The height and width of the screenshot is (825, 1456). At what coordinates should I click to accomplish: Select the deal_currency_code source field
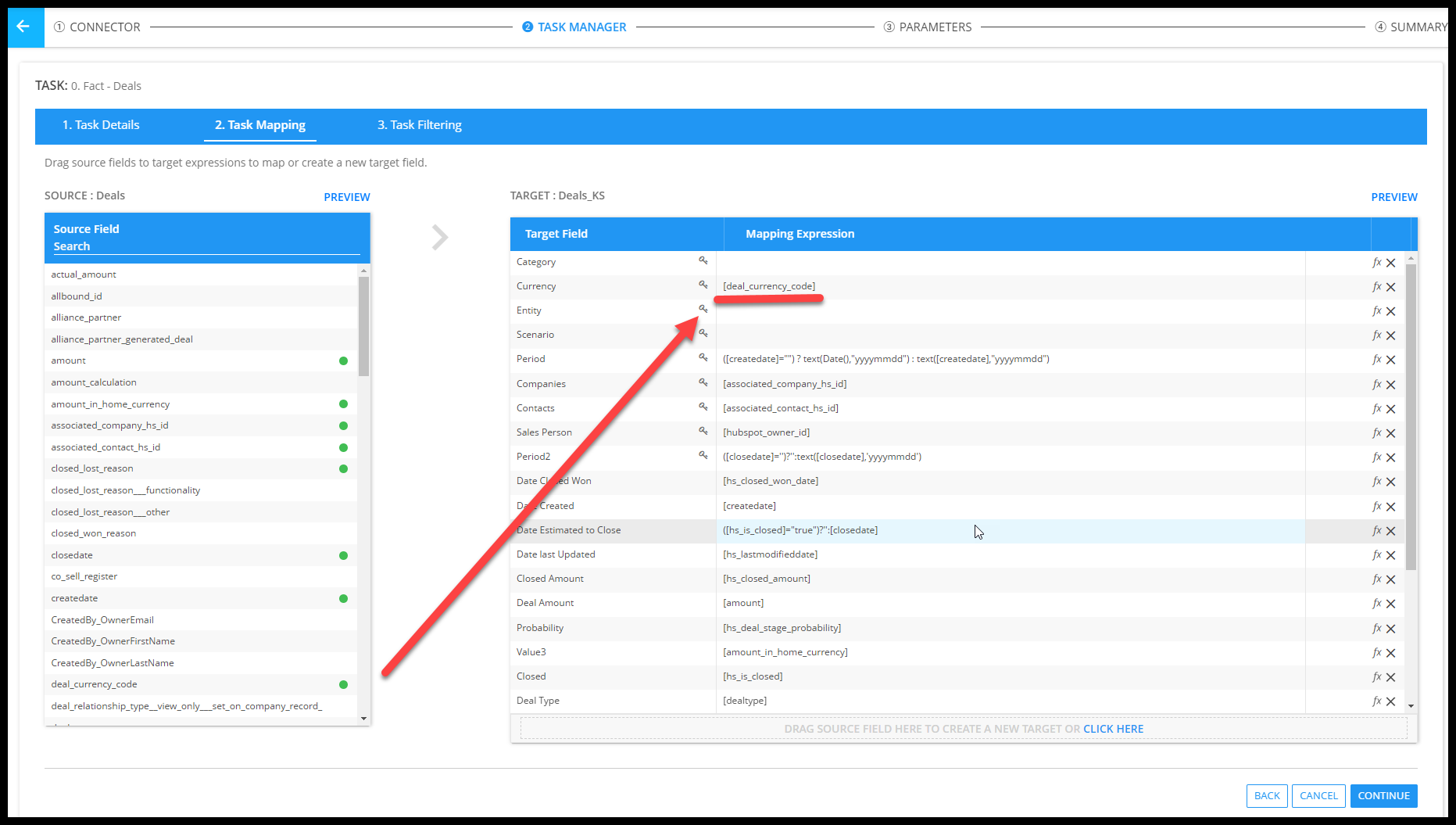pos(95,684)
